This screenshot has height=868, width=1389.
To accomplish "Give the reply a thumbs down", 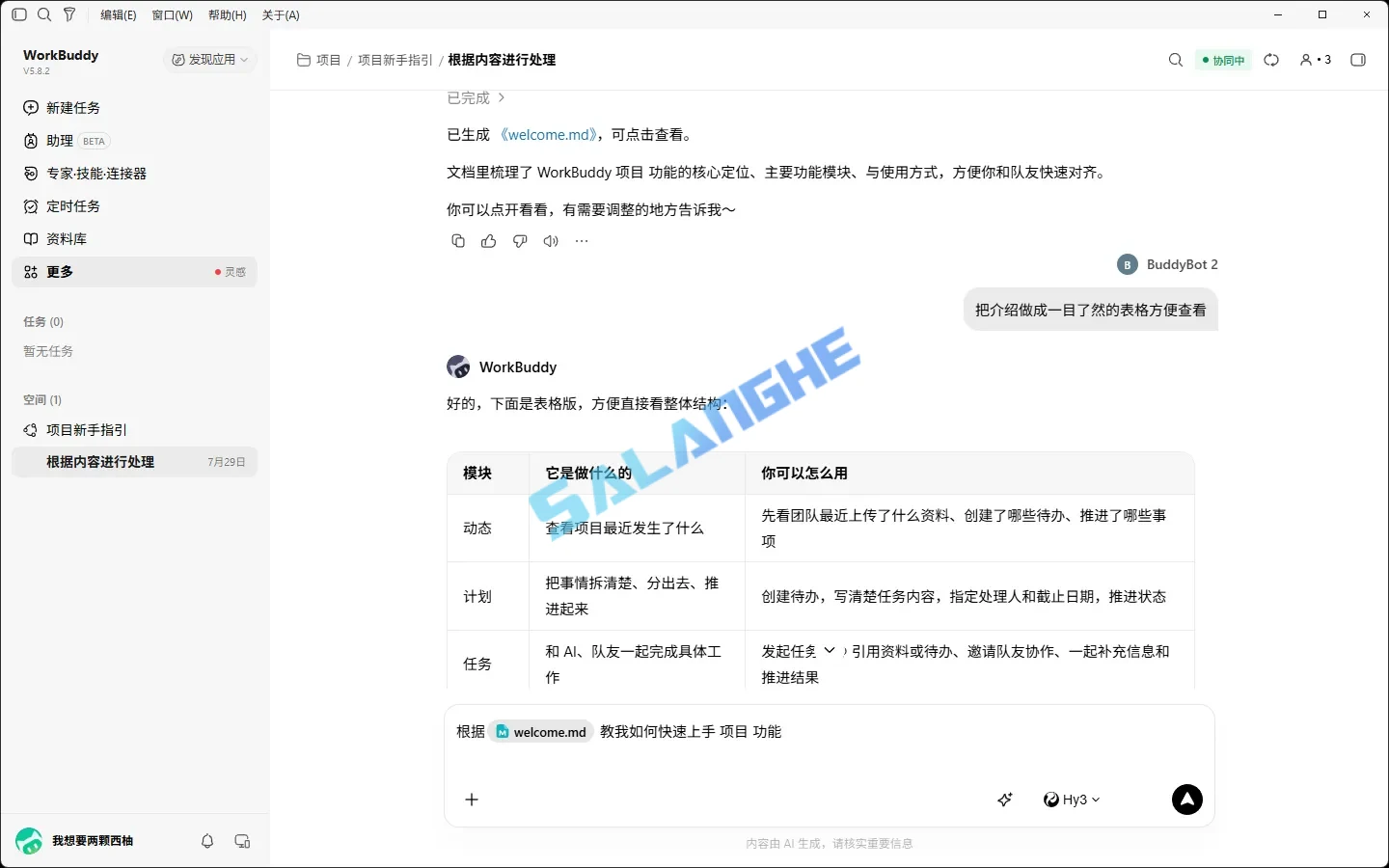I will tap(520, 241).
